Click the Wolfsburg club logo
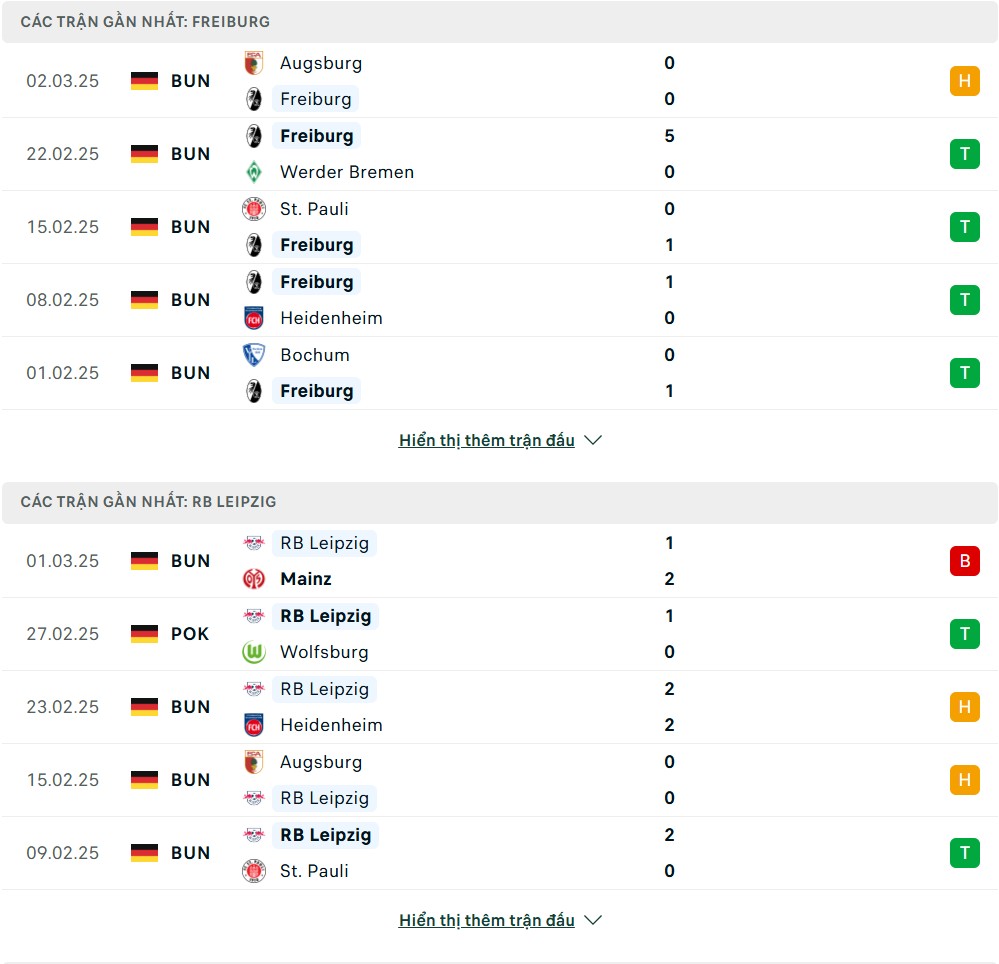The image size is (999, 964). coord(254,652)
